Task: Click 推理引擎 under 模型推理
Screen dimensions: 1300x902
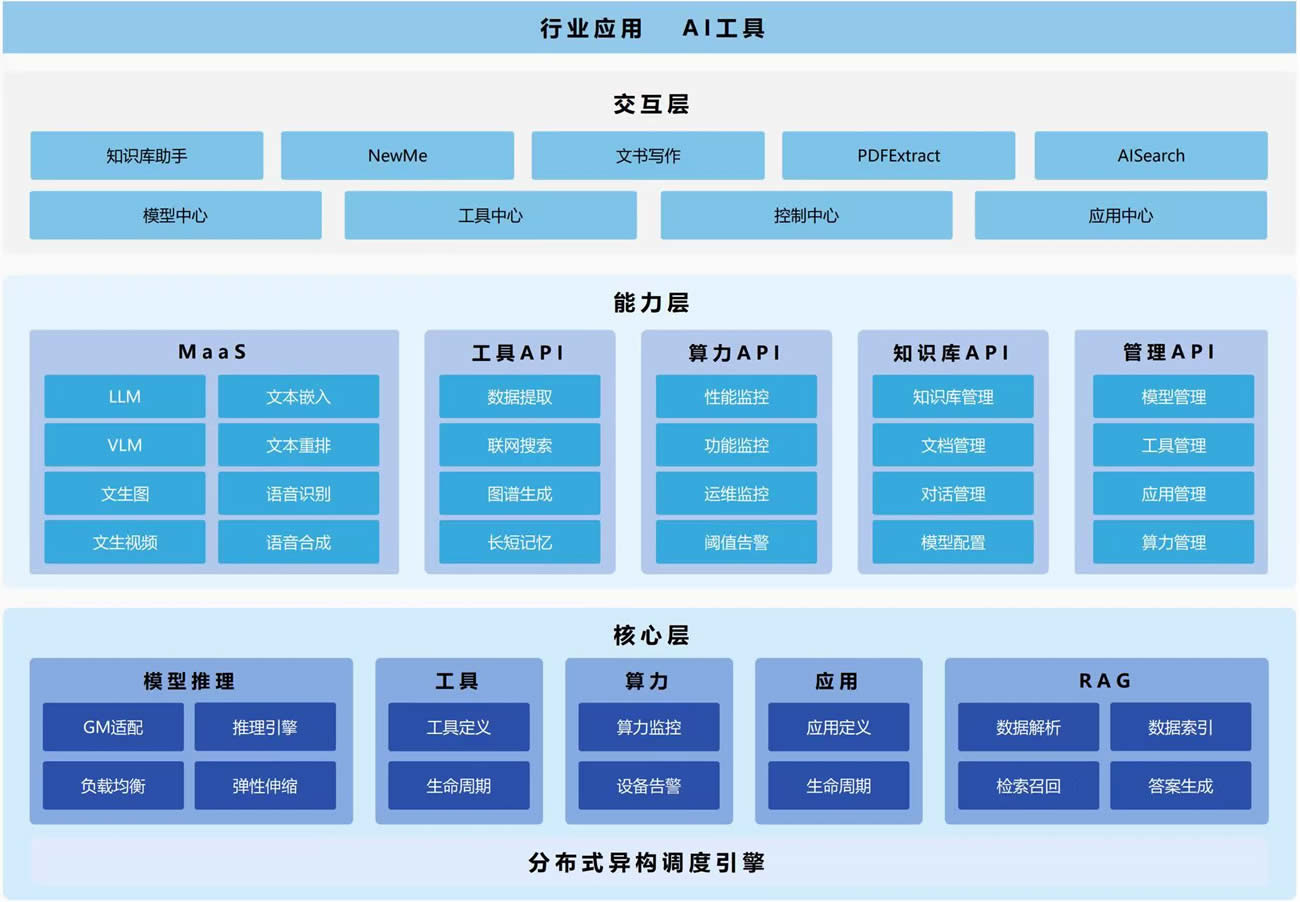Action: pyautogui.click(x=265, y=728)
